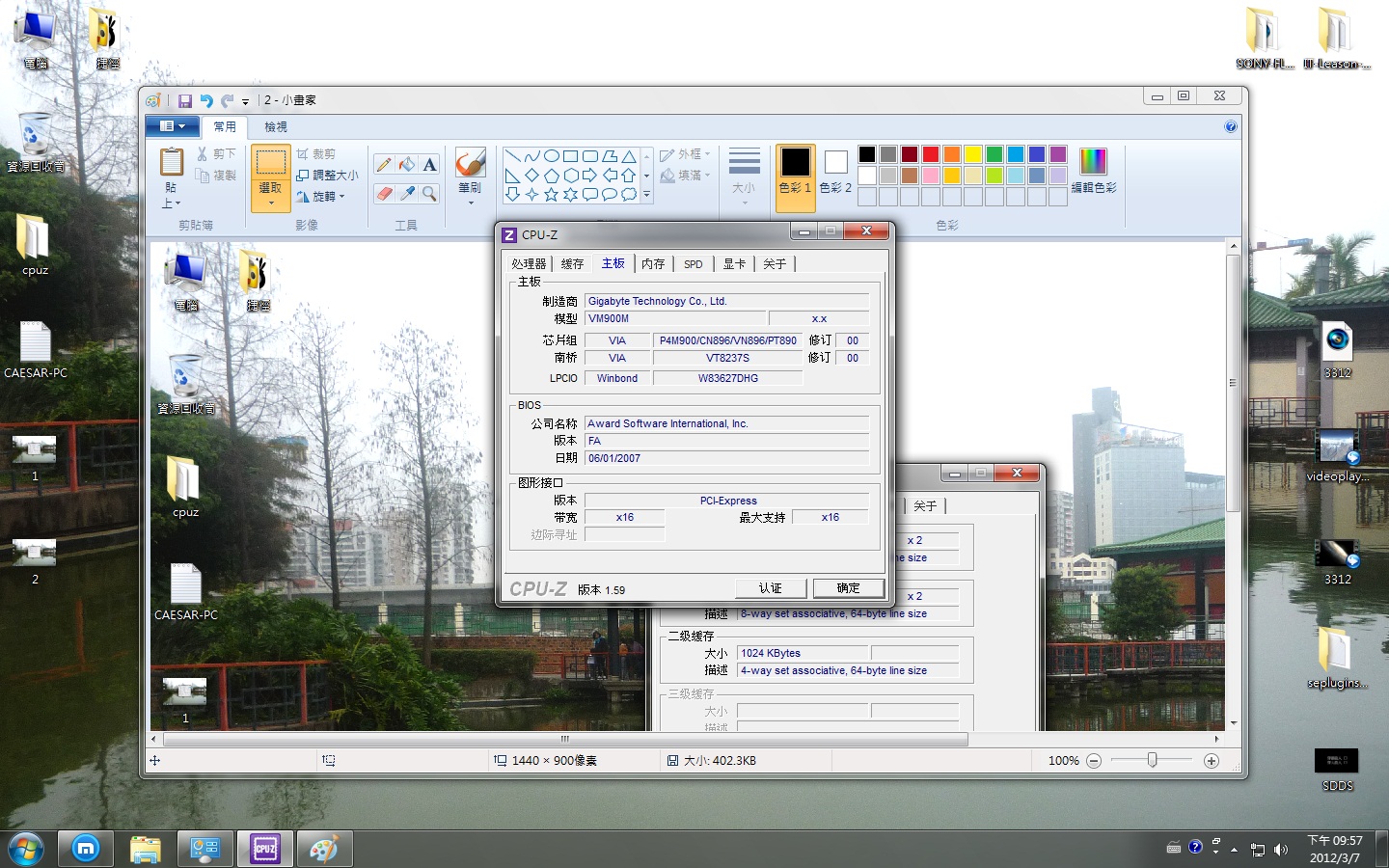Select the Magnifier tool

430,193
